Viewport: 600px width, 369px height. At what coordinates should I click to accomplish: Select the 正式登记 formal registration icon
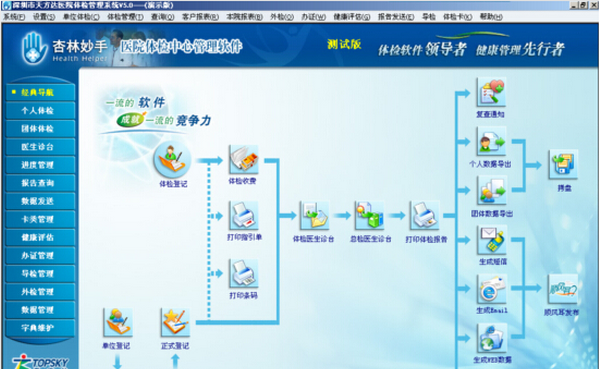coord(175,323)
